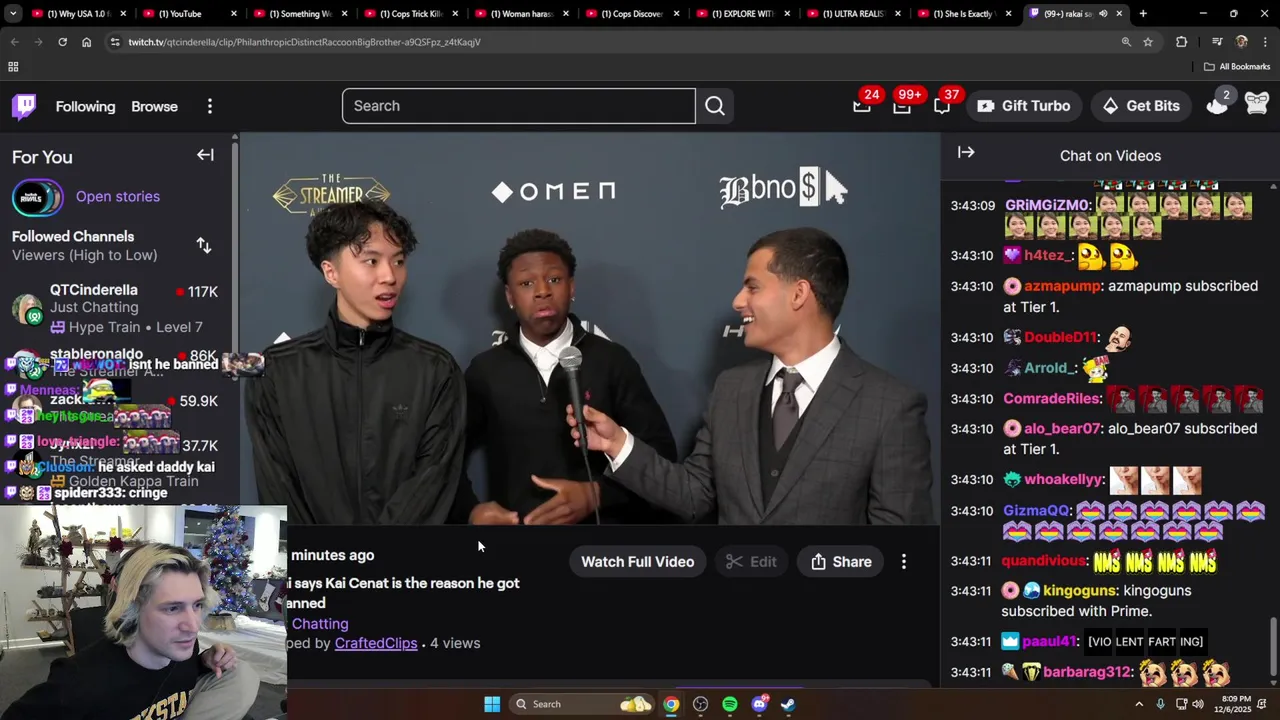Focus the Twitch search field
Screen dimensions: 1280x720
518,106
